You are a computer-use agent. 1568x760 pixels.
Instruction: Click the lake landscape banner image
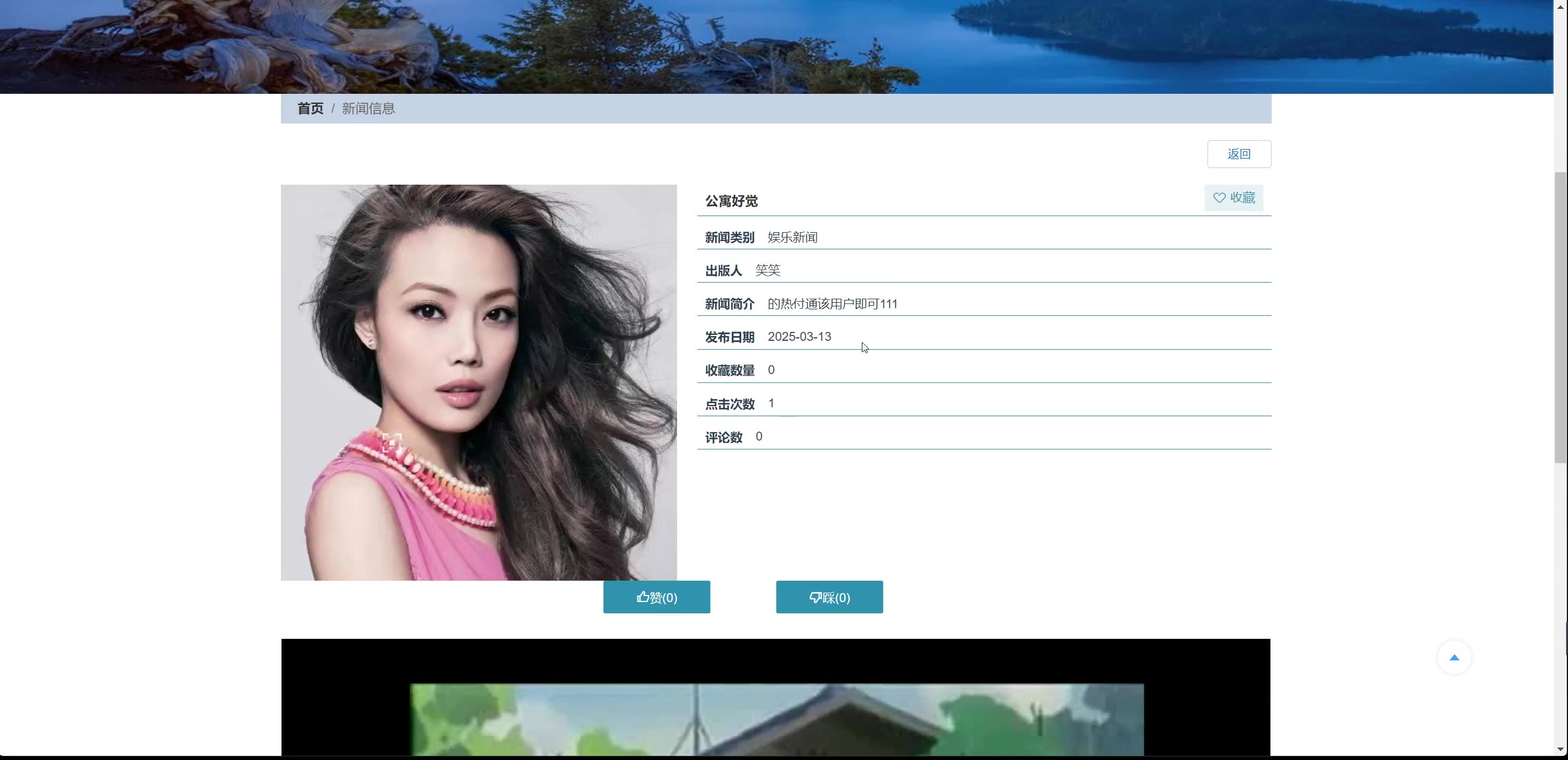tap(776, 46)
